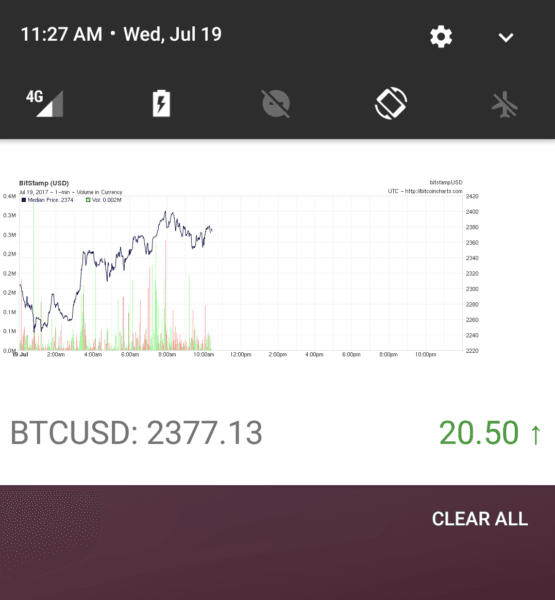Open the BitStamp (USD) chart thumbnail
Image resolution: width=555 pixels, height=600 pixels.
tap(240, 268)
